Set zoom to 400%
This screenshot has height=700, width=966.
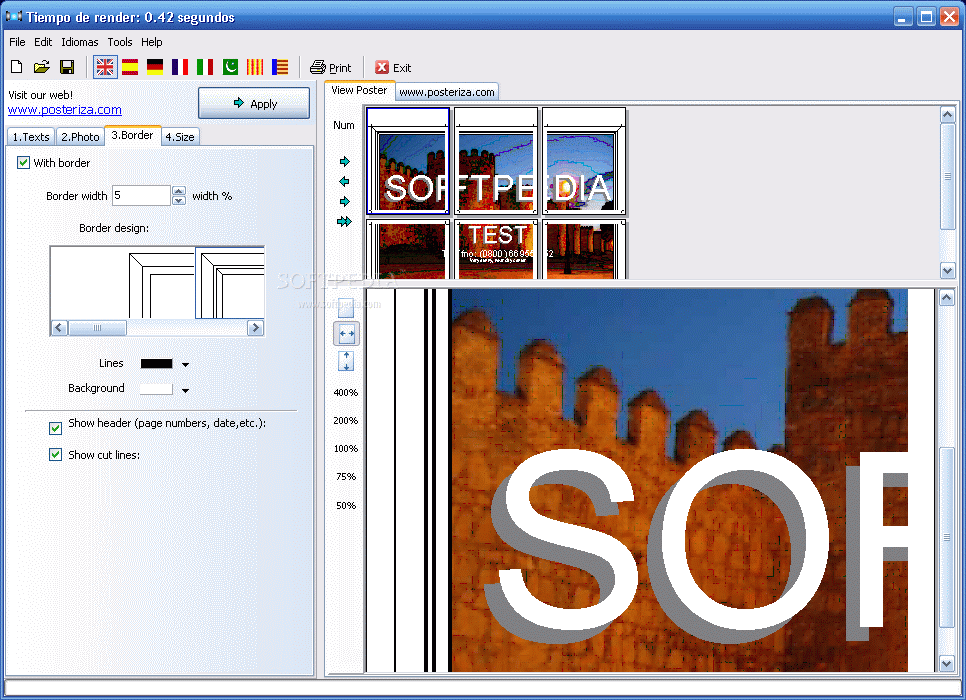pyautogui.click(x=346, y=393)
